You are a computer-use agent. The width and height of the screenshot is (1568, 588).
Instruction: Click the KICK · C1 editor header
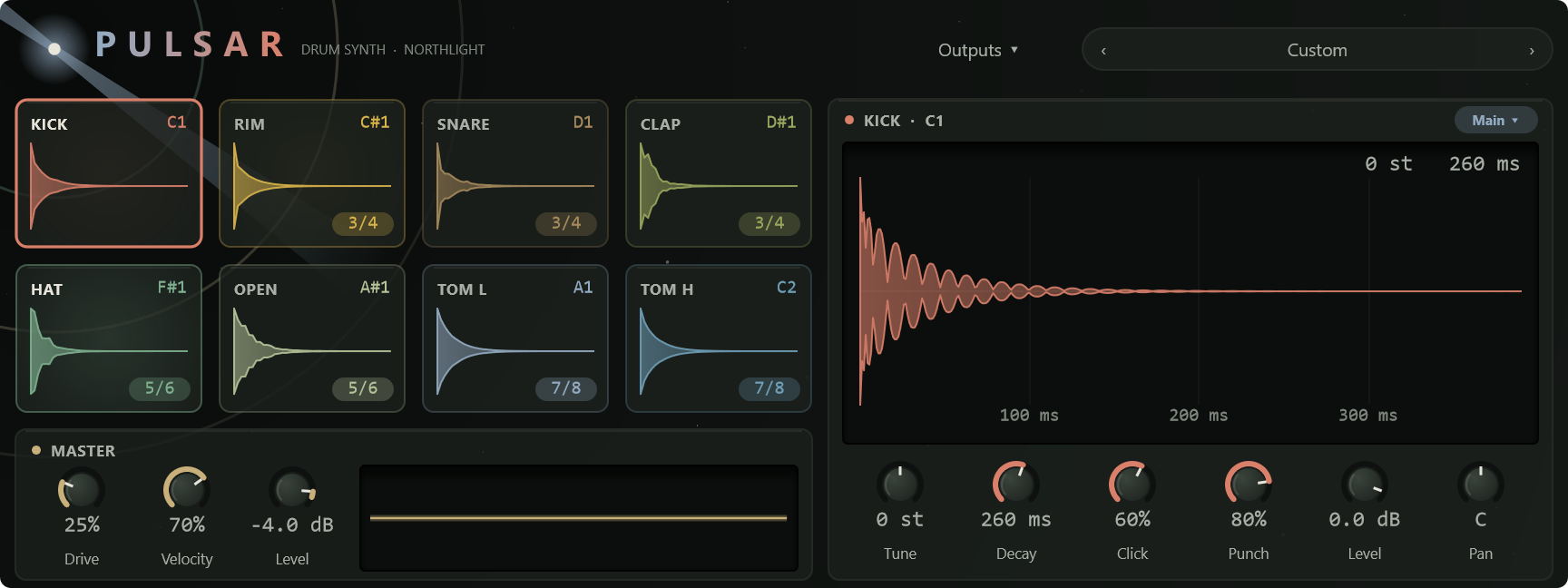pos(904,121)
